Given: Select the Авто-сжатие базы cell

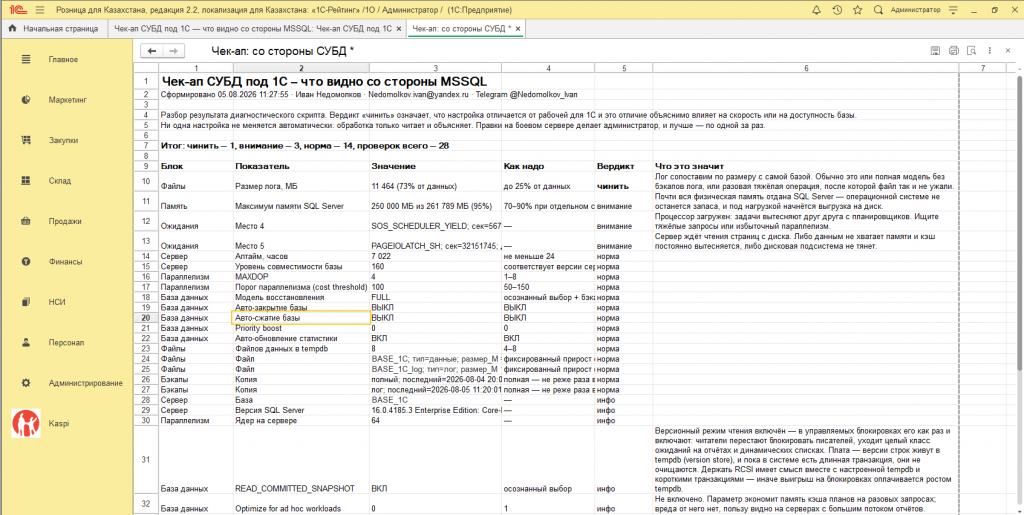Looking at the screenshot, I should [x=300, y=317].
